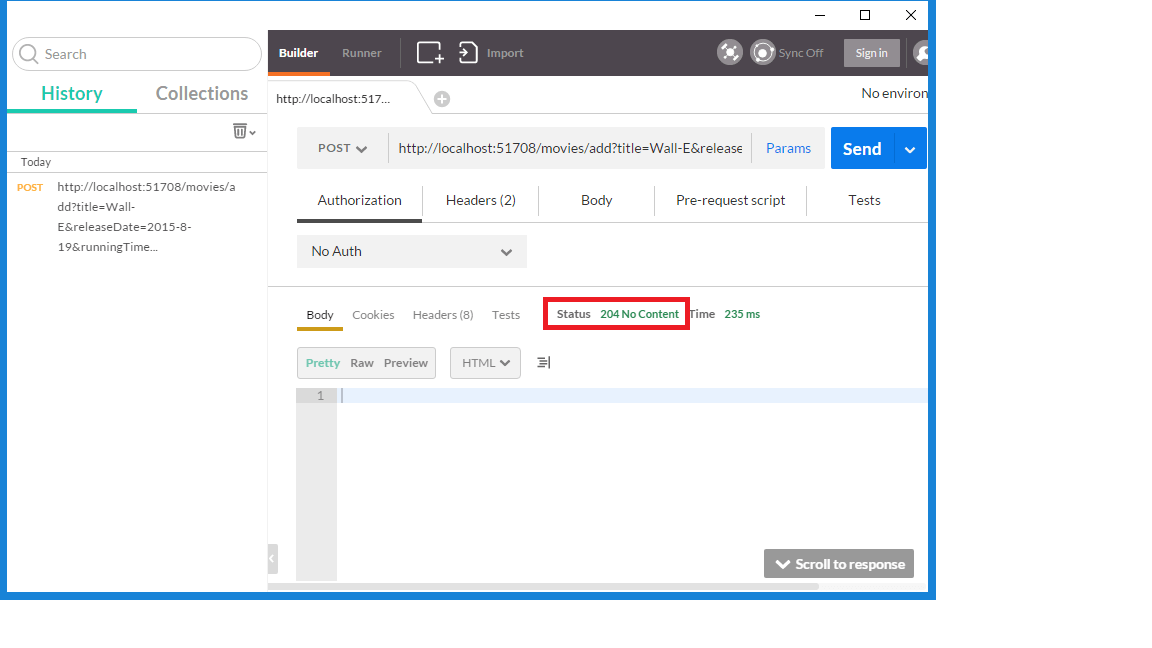Open the Headers (2) request tab
1152x648 pixels.
tap(480, 200)
